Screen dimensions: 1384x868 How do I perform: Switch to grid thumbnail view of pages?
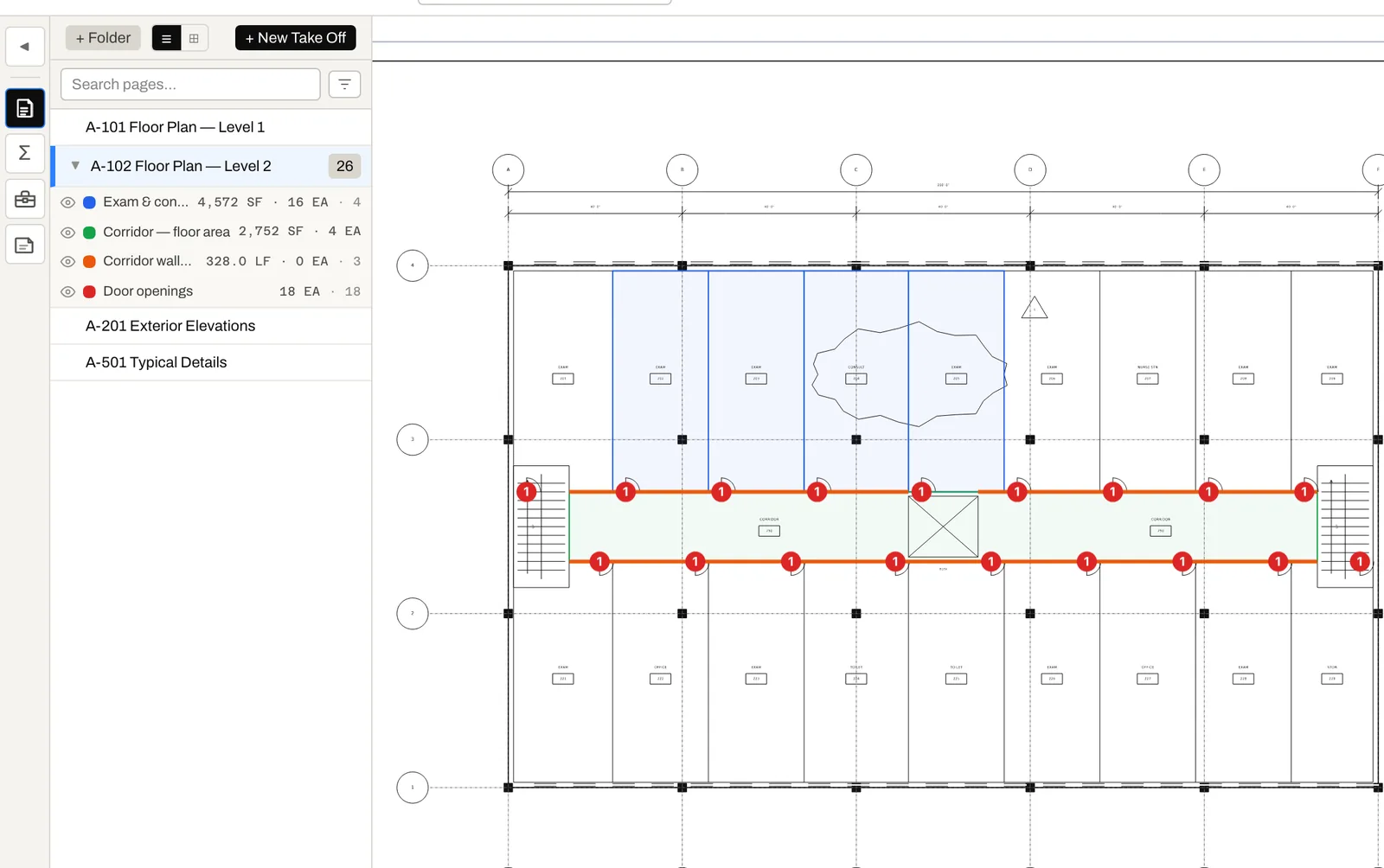point(194,38)
